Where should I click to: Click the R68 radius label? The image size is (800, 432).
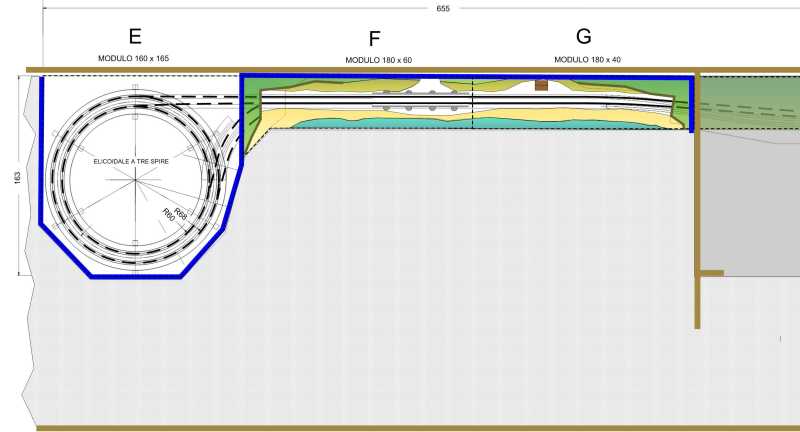coord(181,212)
